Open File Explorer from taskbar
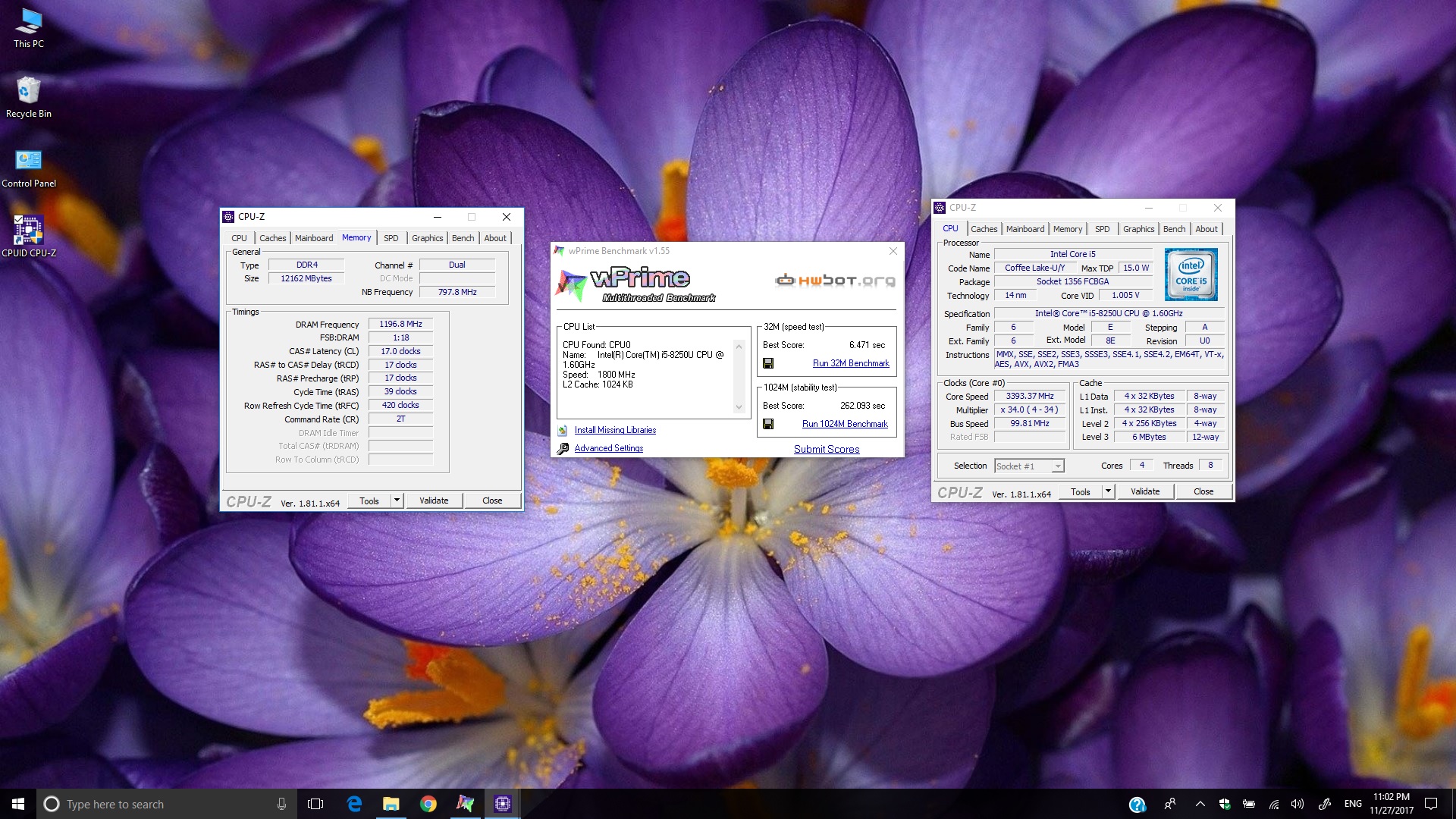Screen dimensions: 1456x819 click(391, 804)
